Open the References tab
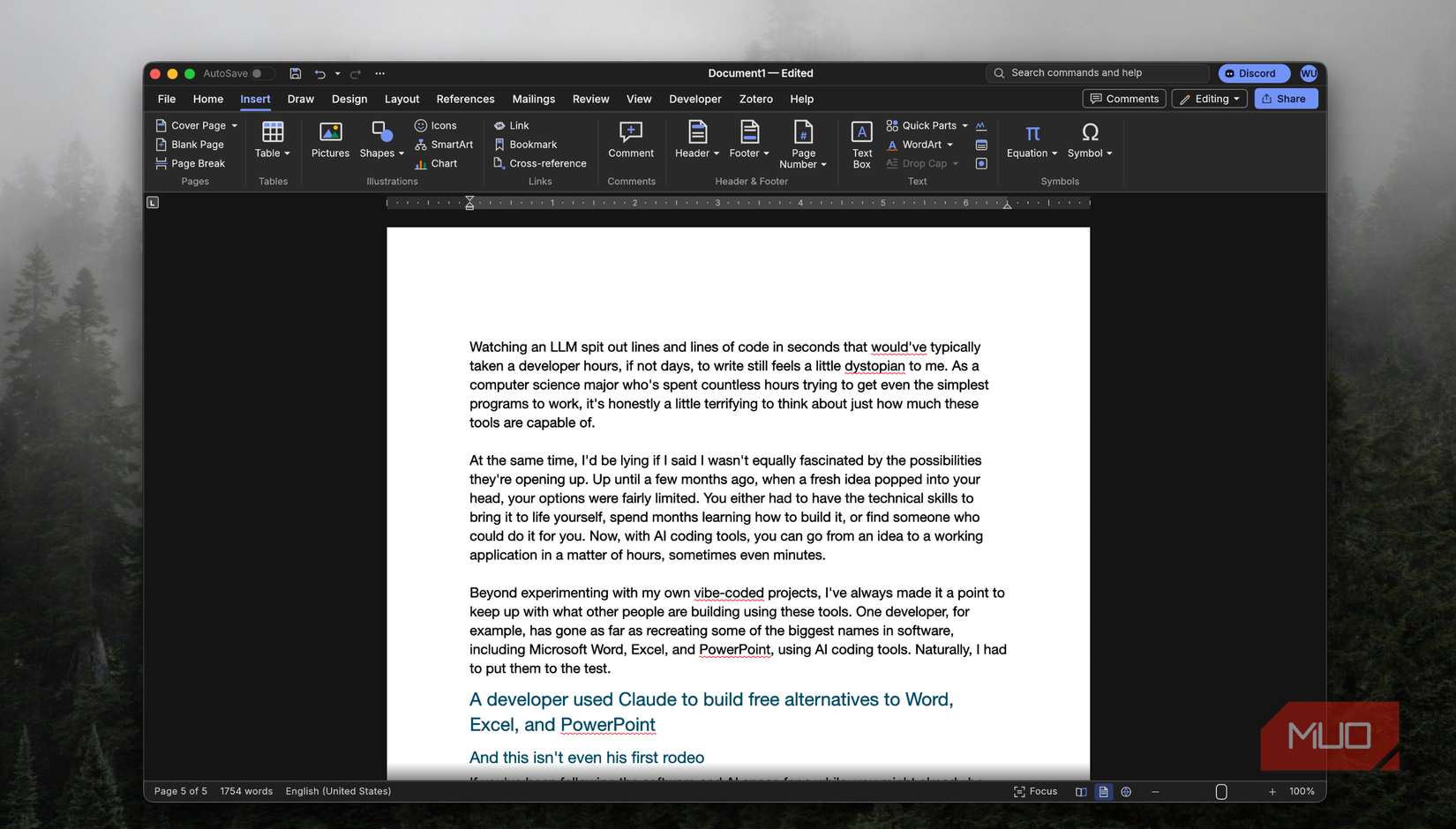The height and width of the screenshot is (829, 1456). (465, 99)
